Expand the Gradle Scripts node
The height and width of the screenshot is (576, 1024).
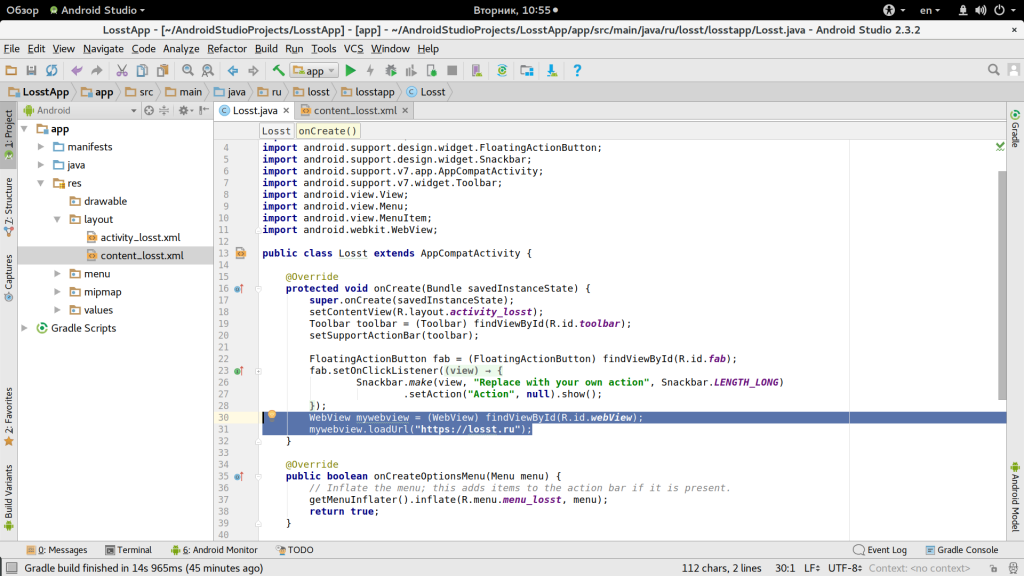(x=25, y=328)
